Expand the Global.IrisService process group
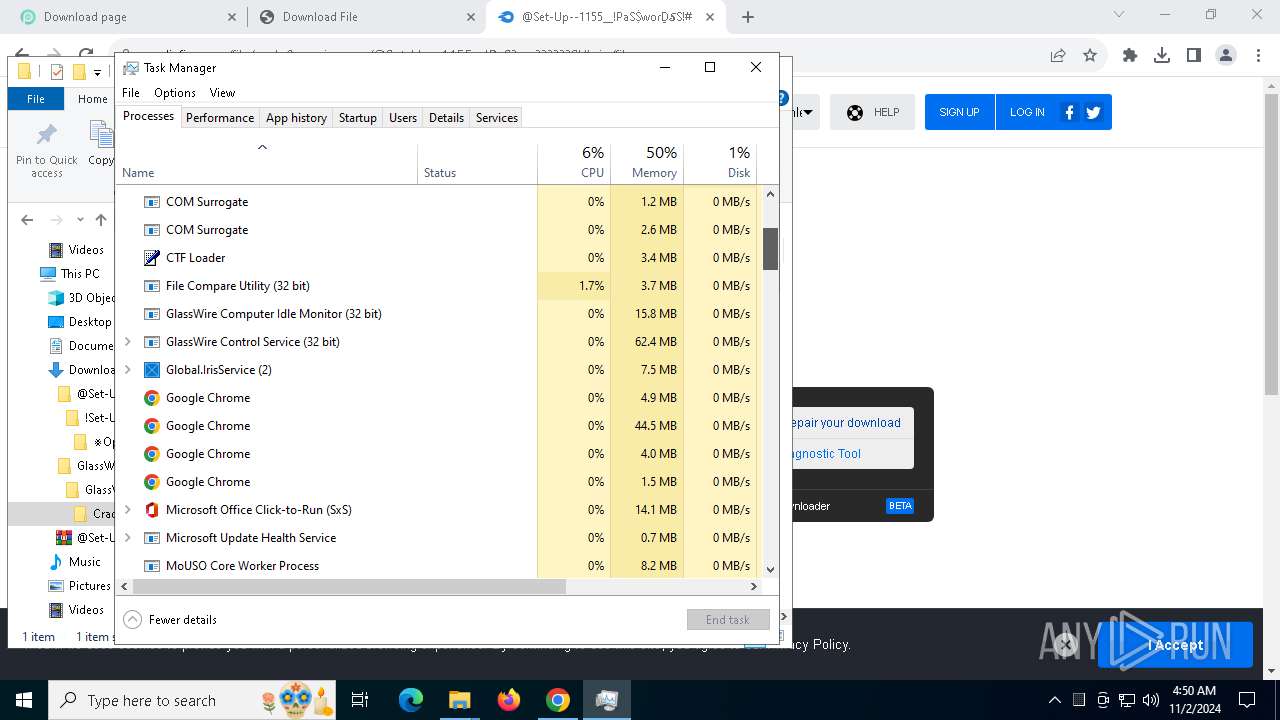1280x720 pixels. pos(127,370)
